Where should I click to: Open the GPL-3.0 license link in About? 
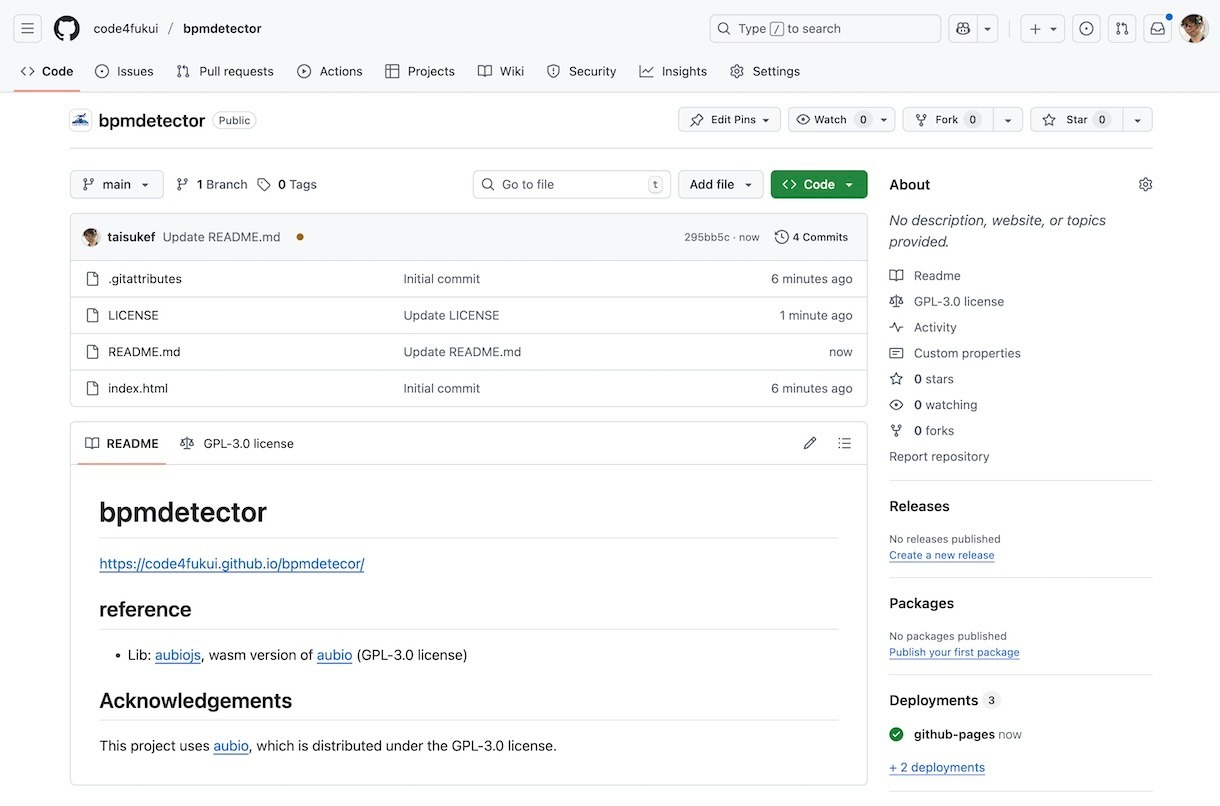tap(959, 301)
